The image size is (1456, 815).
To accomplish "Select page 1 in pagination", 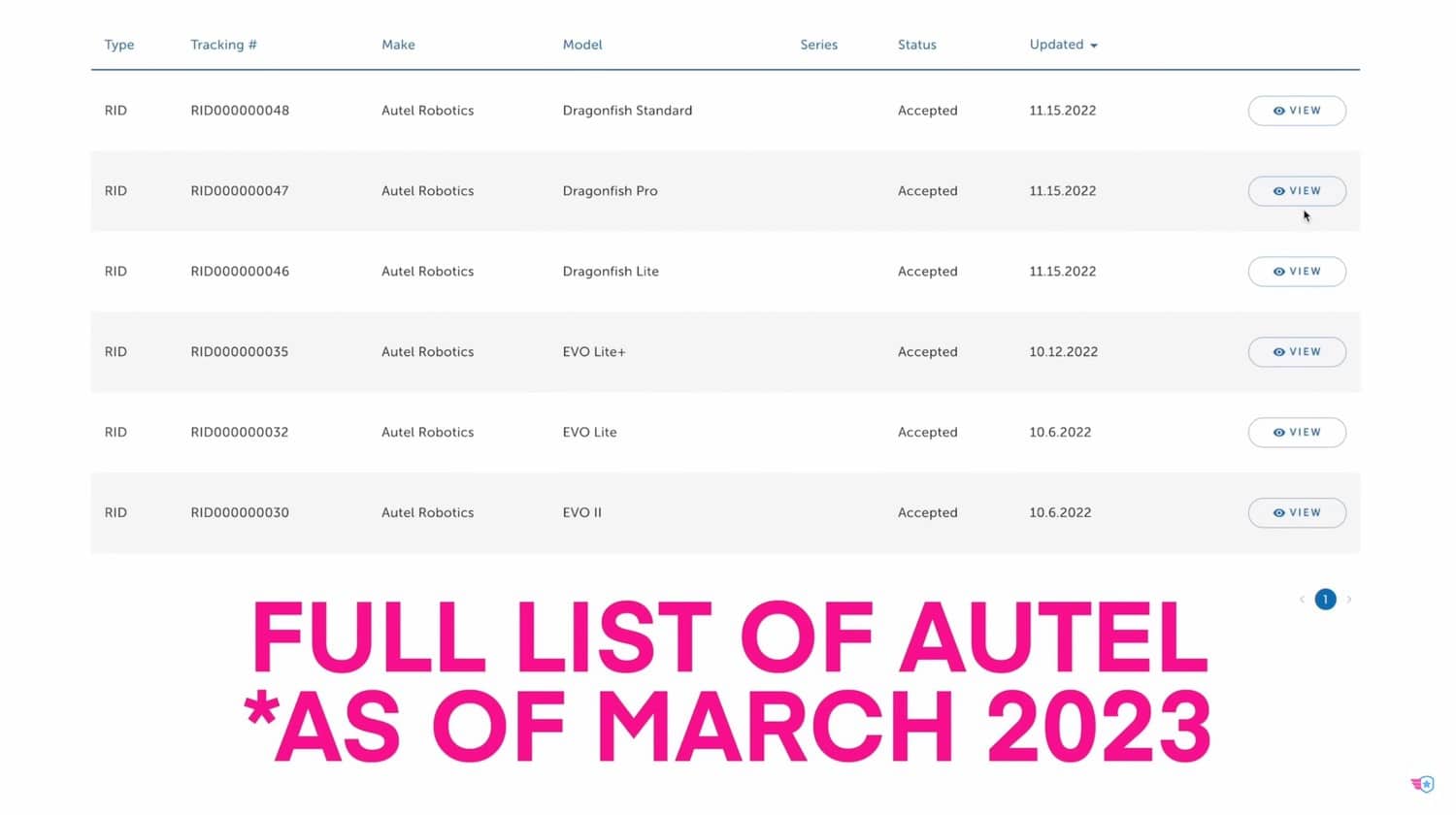I will (x=1325, y=600).
